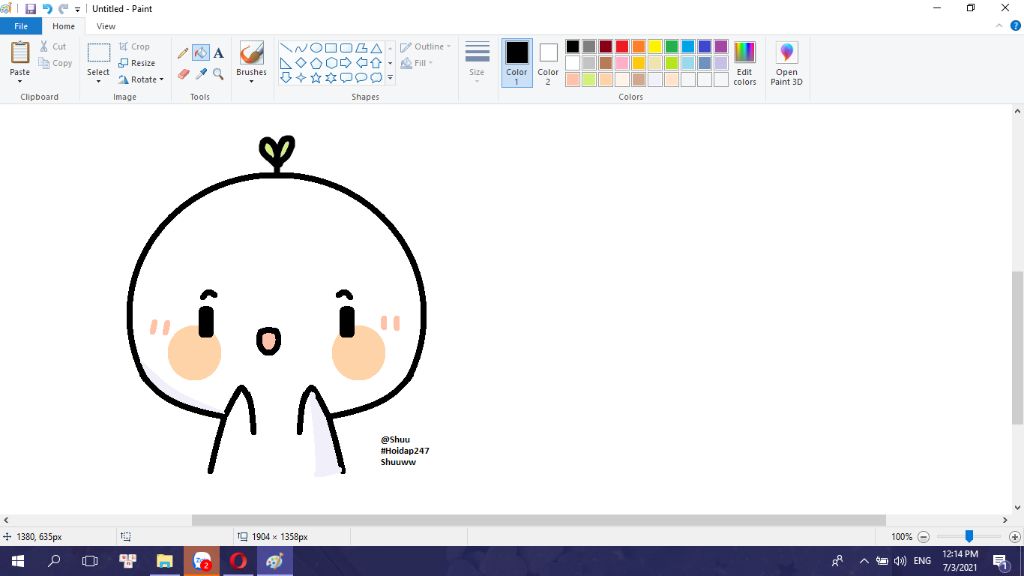Open Customize Quick Access Toolbar dropdown
The image size is (1024, 576).
pyautogui.click(x=77, y=9)
